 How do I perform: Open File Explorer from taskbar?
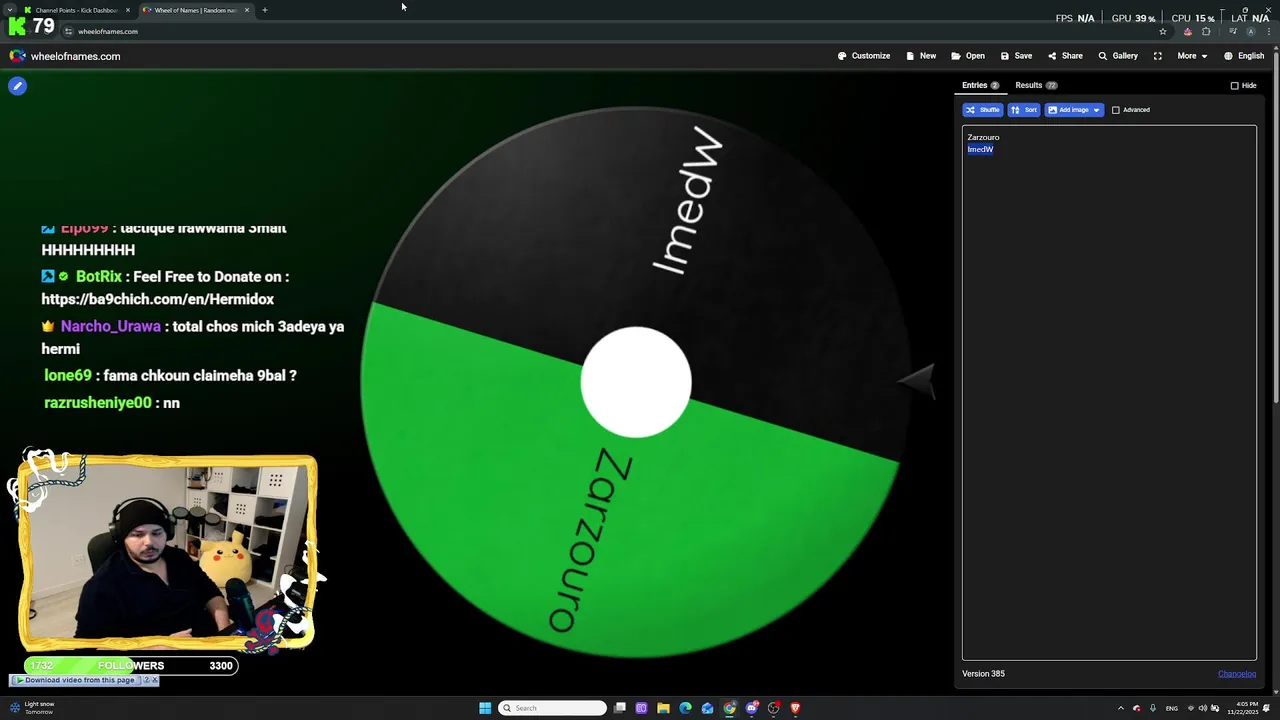tap(663, 708)
